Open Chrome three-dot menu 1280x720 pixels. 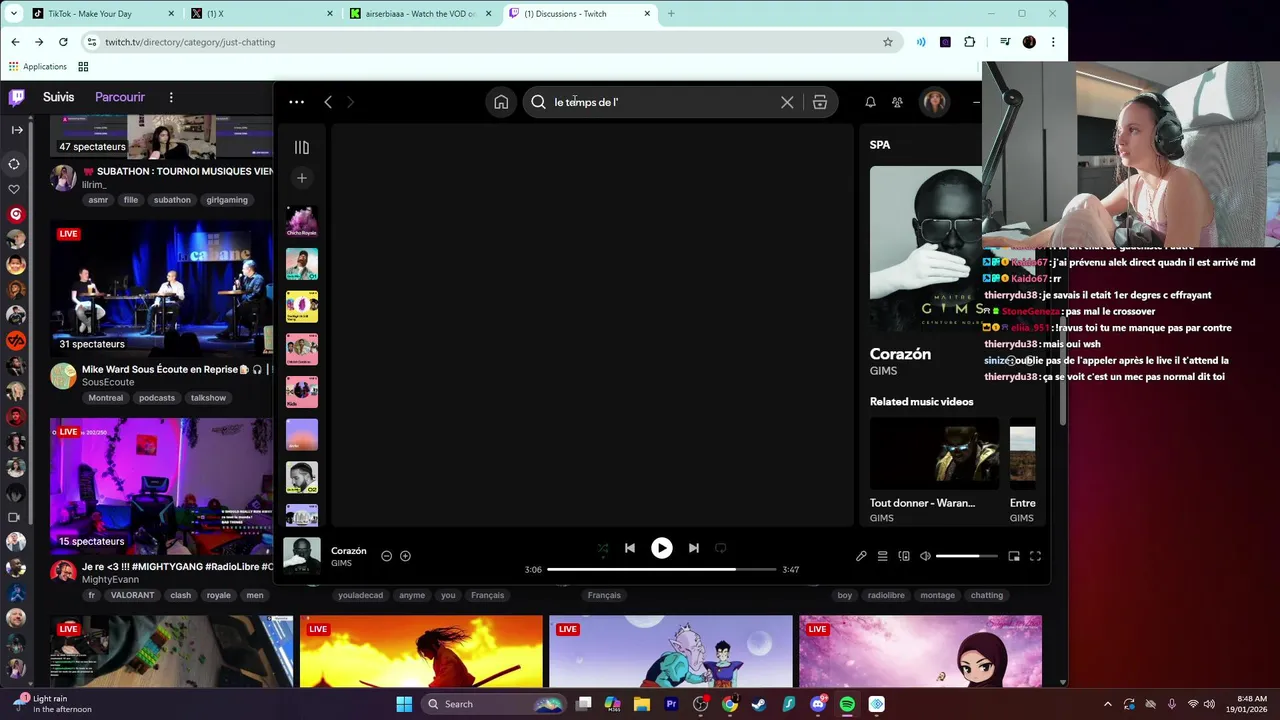click(1053, 42)
